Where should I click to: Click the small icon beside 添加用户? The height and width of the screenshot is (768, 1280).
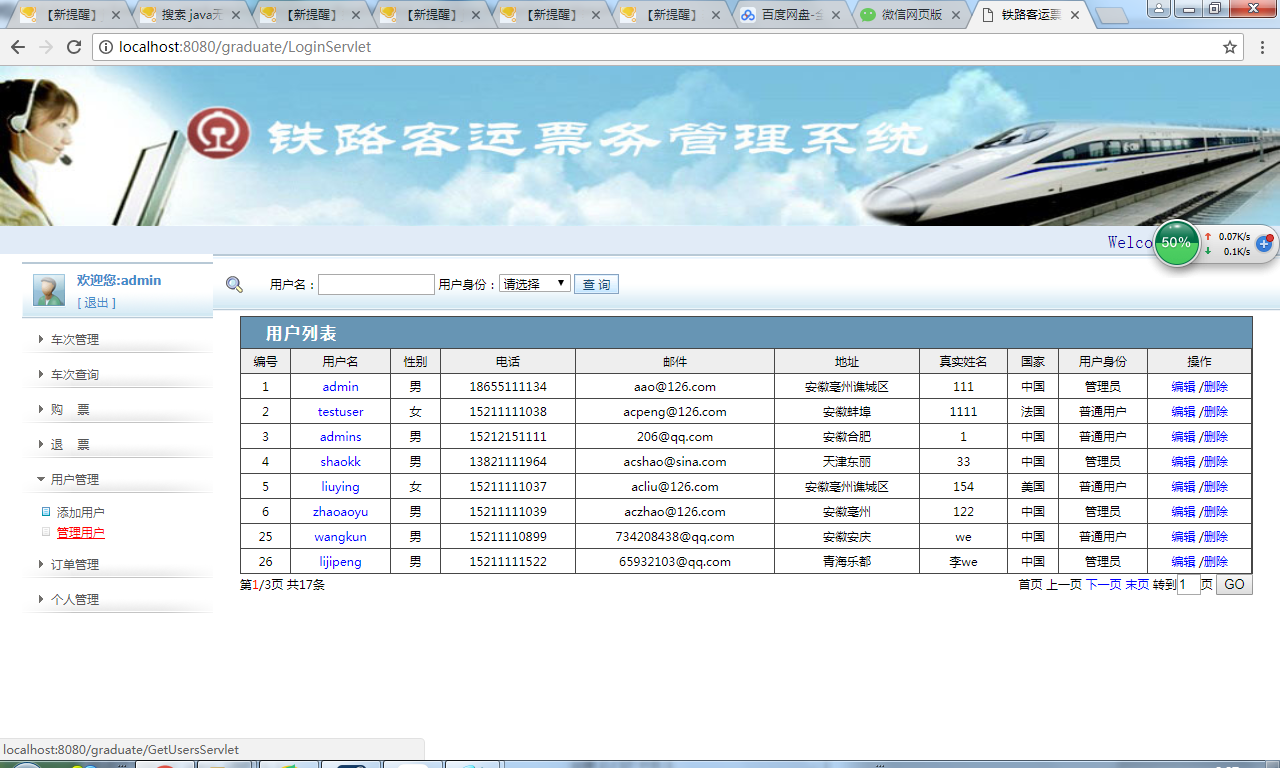point(45,511)
